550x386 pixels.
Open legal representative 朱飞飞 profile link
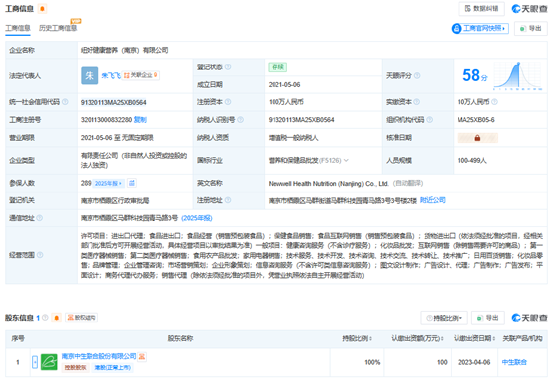coord(111,75)
